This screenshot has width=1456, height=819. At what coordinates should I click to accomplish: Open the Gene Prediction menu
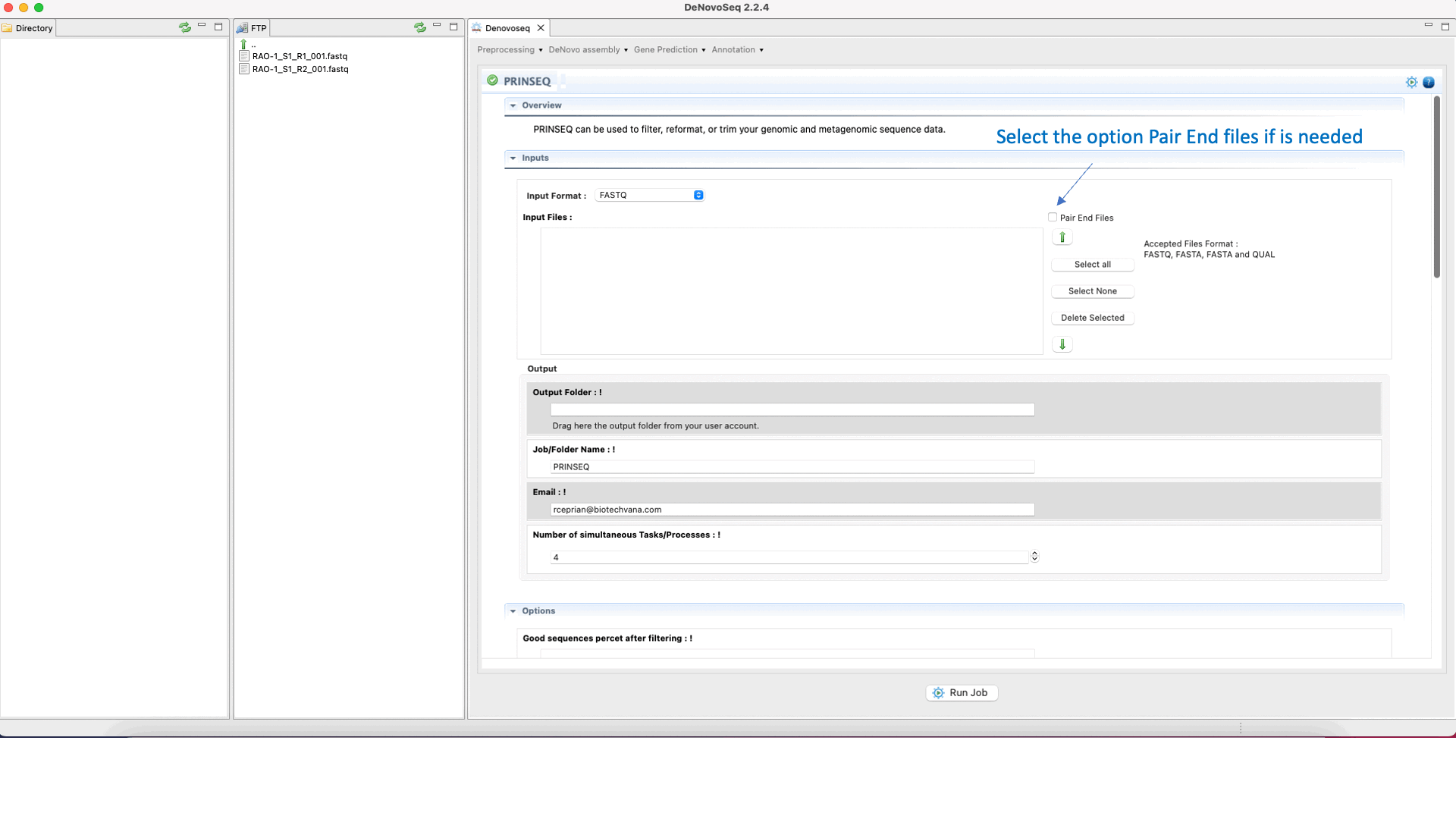click(x=670, y=50)
